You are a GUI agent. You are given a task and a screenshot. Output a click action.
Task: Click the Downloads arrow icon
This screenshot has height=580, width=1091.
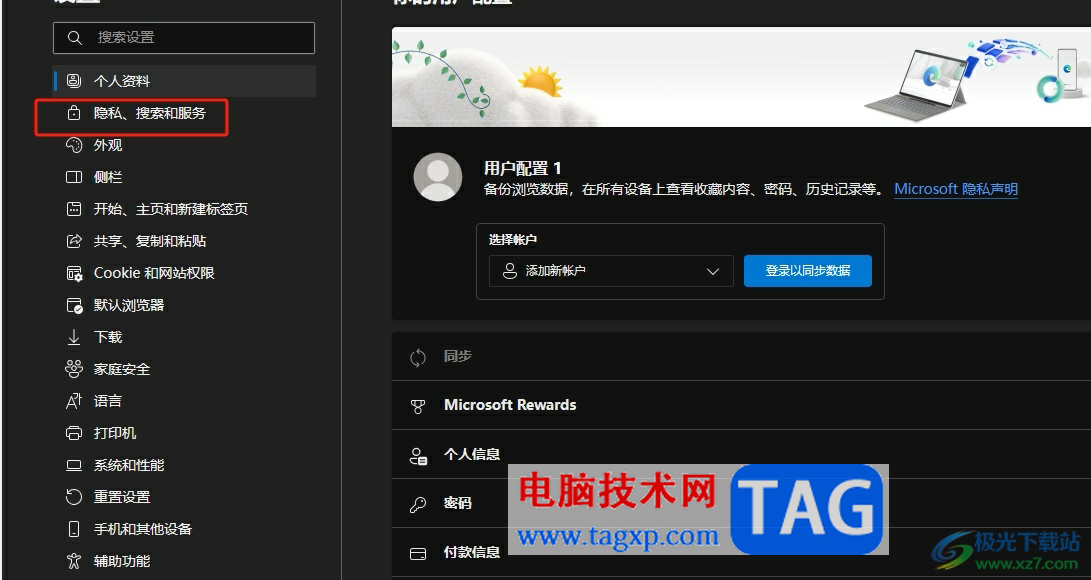[74, 337]
